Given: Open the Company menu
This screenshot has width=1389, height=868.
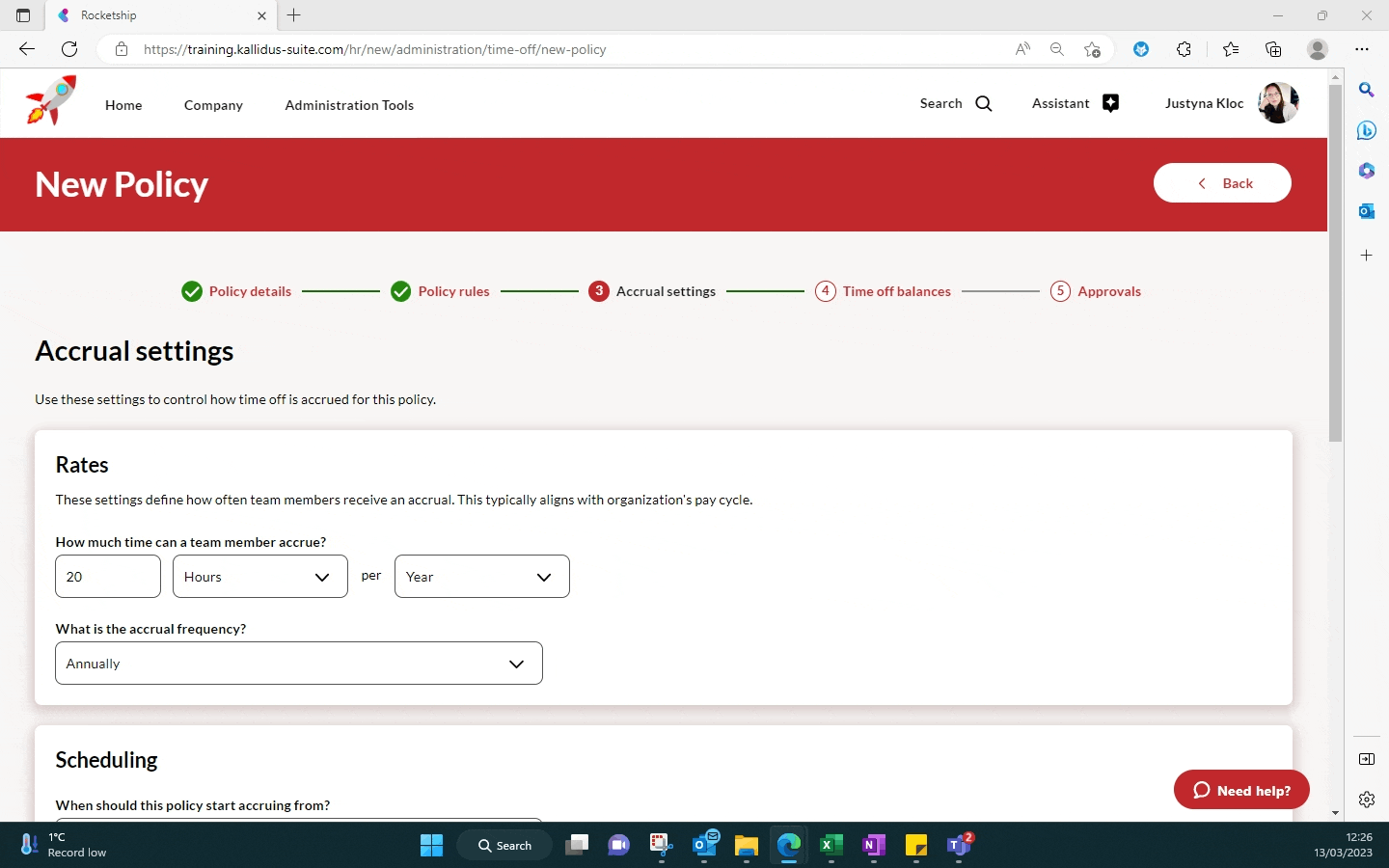Looking at the screenshot, I should (213, 105).
